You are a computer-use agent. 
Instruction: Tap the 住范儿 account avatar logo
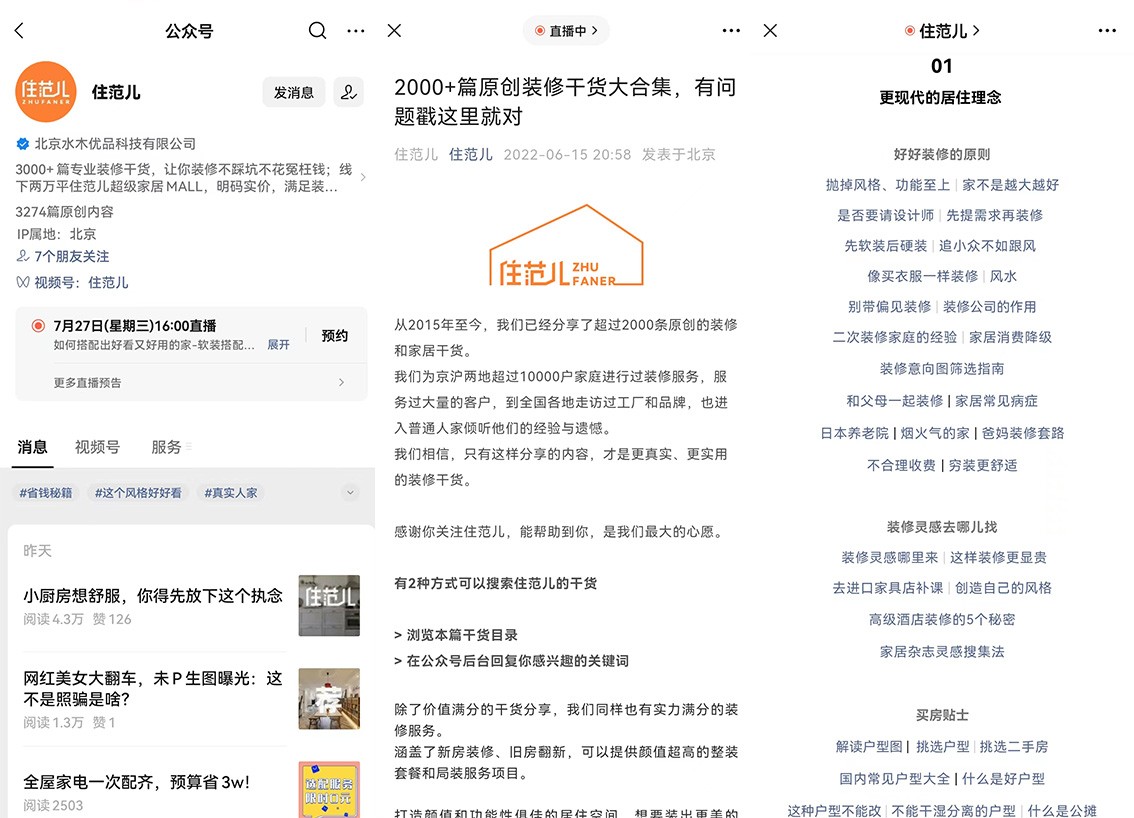coord(46,91)
